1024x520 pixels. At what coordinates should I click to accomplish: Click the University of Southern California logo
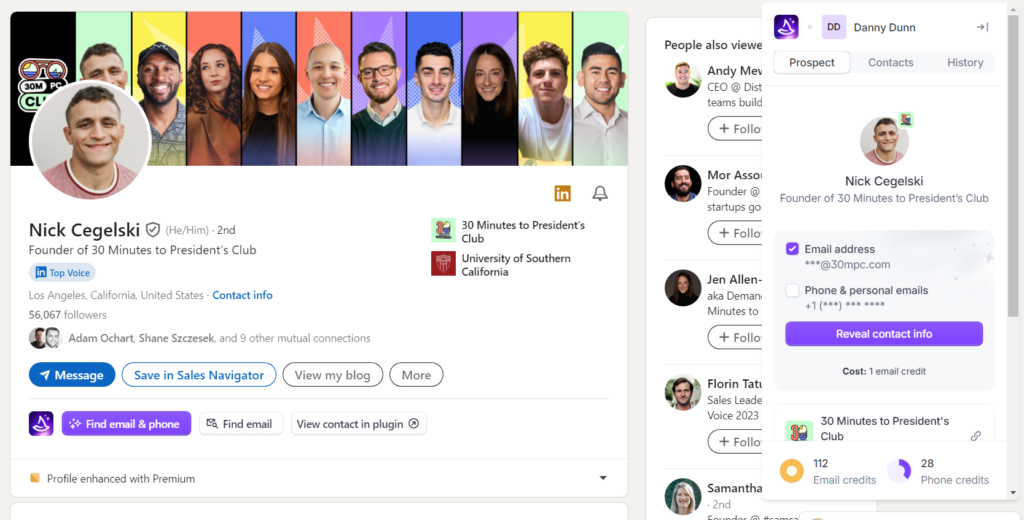(443, 264)
